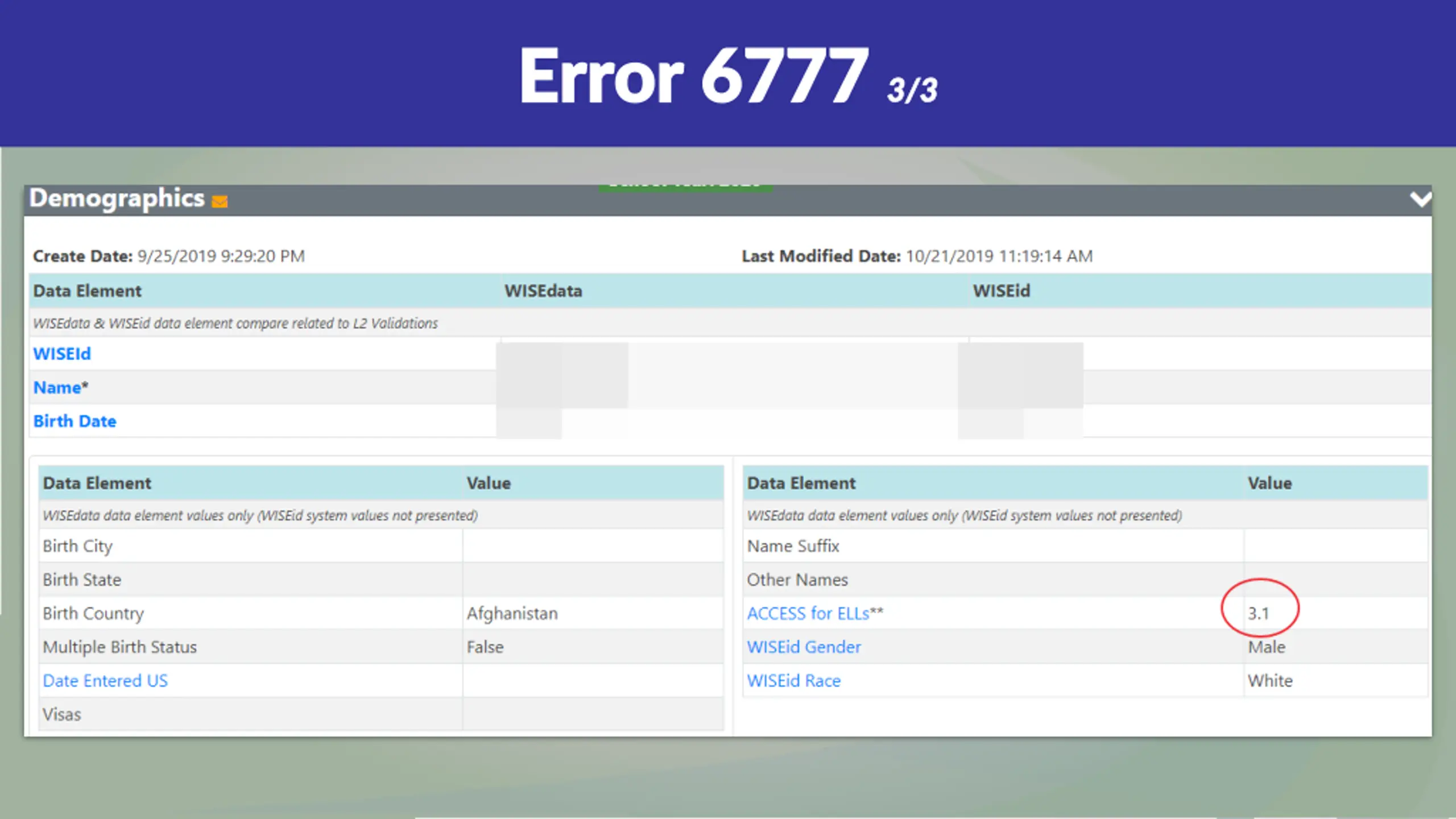The width and height of the screenshot is (1456, 819).
Task: Open the WISEid Gender link
Action: (804, 647)
